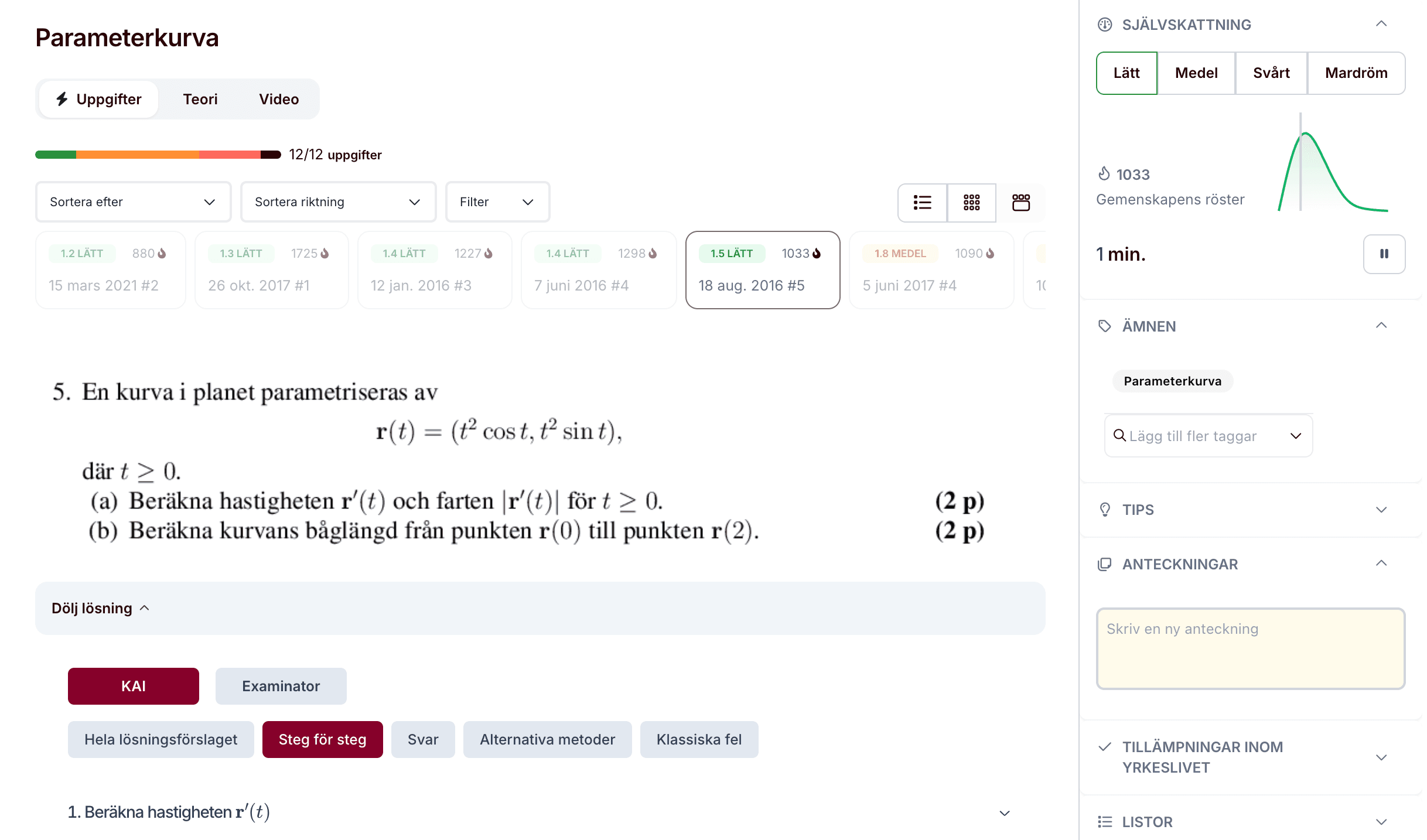Click the Självskattning gauge icon

click(1105, 25)
